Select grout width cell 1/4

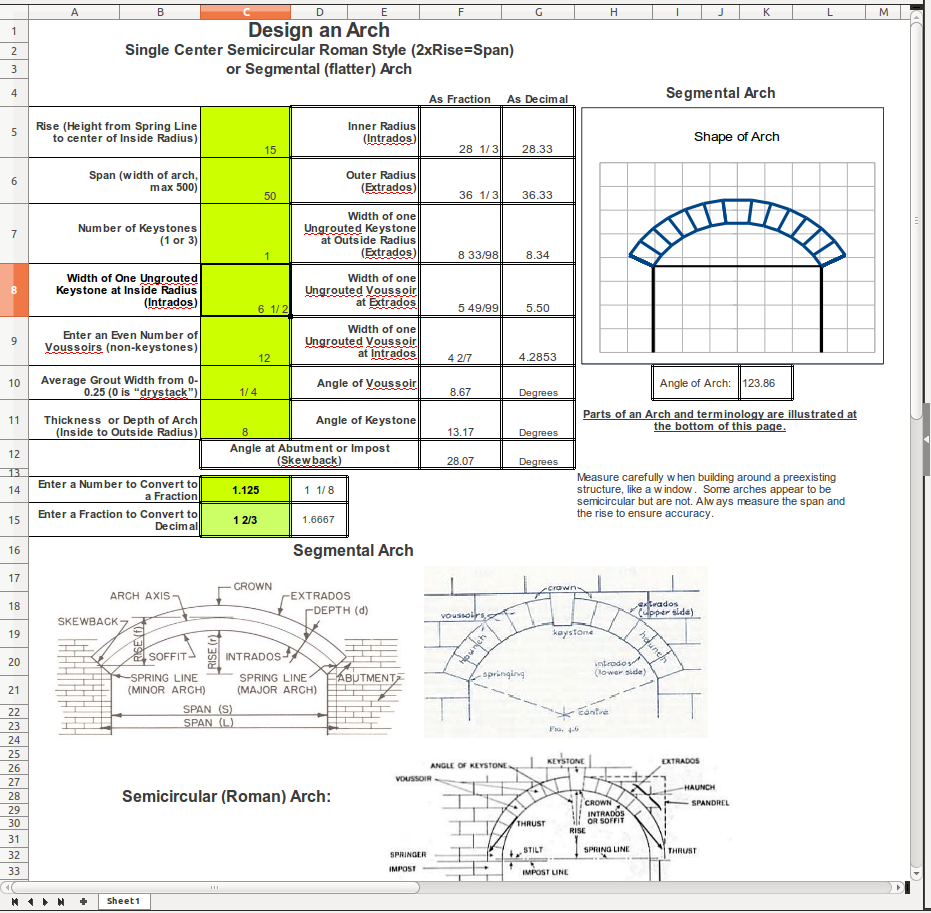(245, 383)
